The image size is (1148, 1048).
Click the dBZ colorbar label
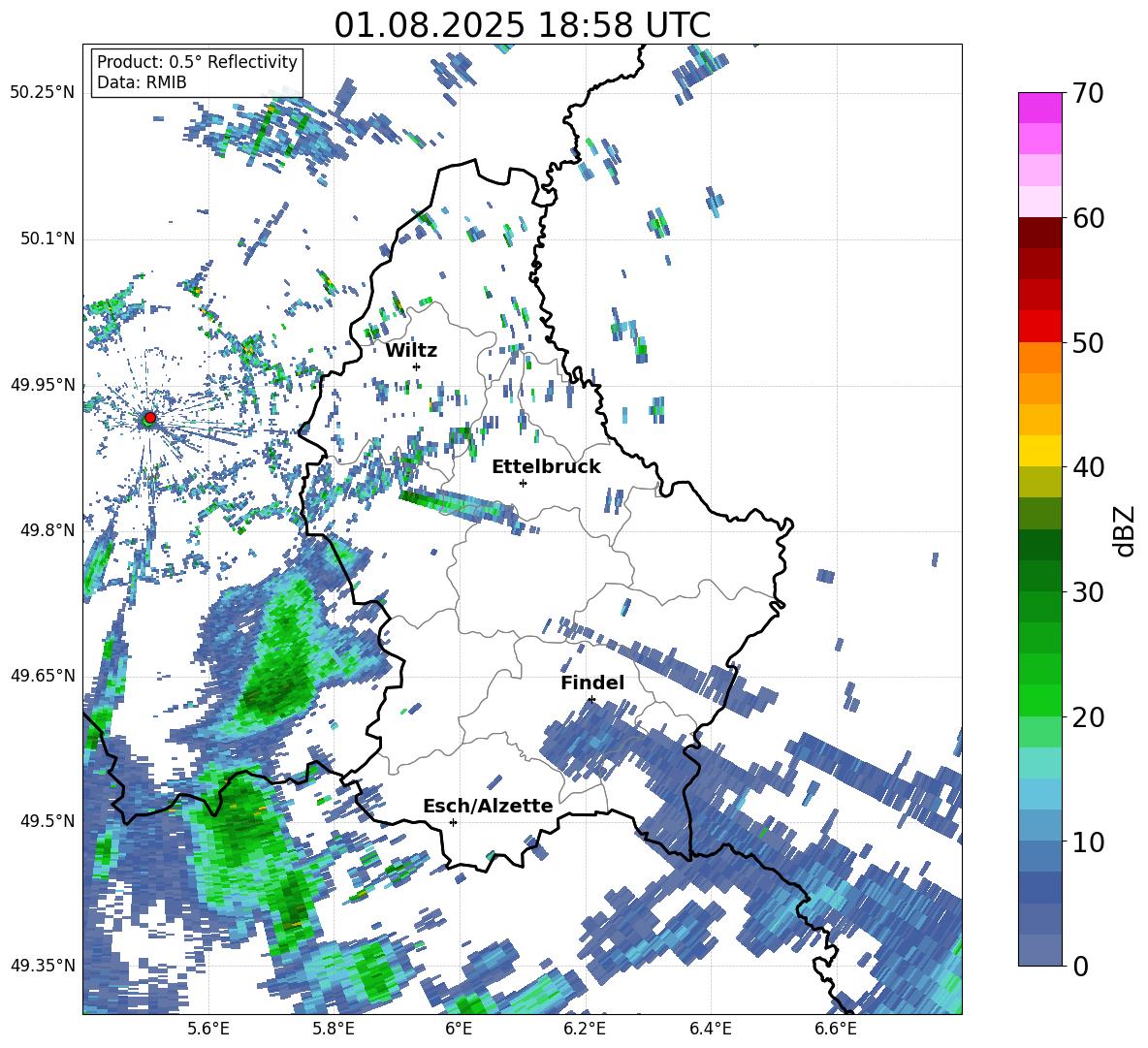click(1126, 530)
